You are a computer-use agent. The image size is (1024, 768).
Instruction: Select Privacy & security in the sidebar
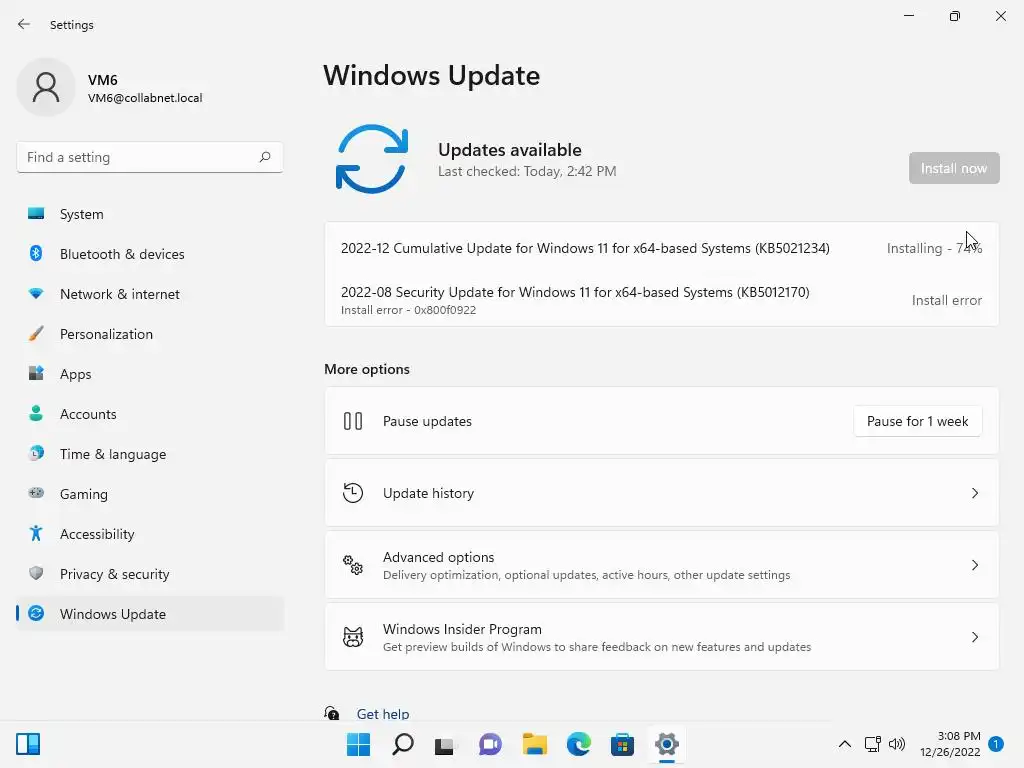(x=150, y=574)
